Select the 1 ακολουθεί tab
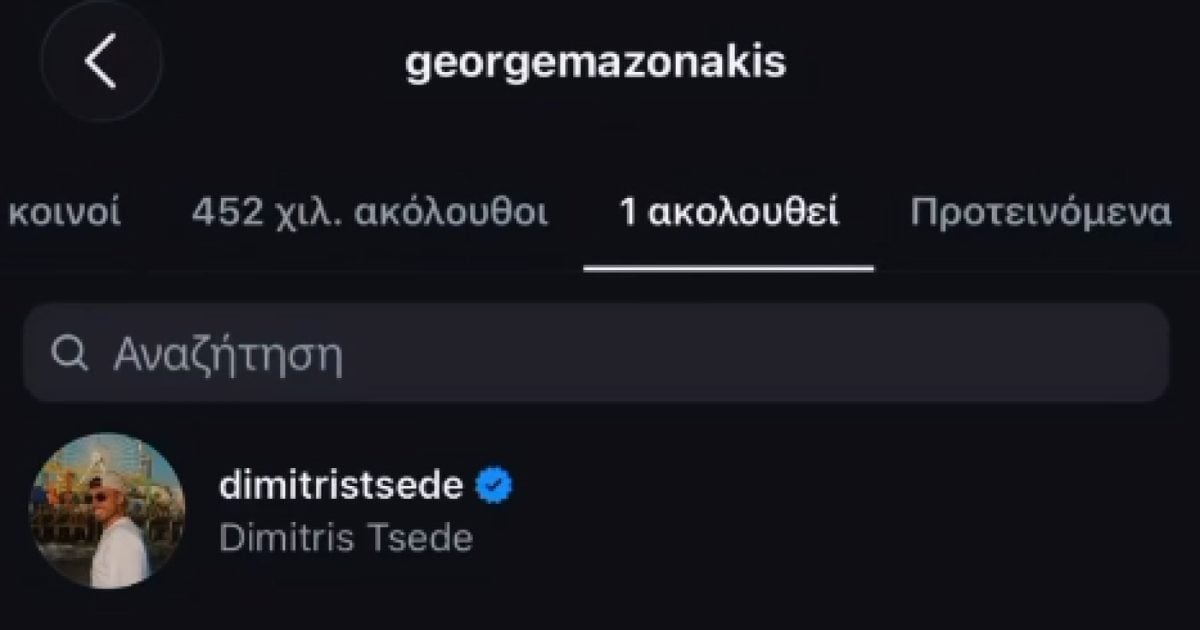The width and height of the screenshot is (1200, 630). coord(729,213)
